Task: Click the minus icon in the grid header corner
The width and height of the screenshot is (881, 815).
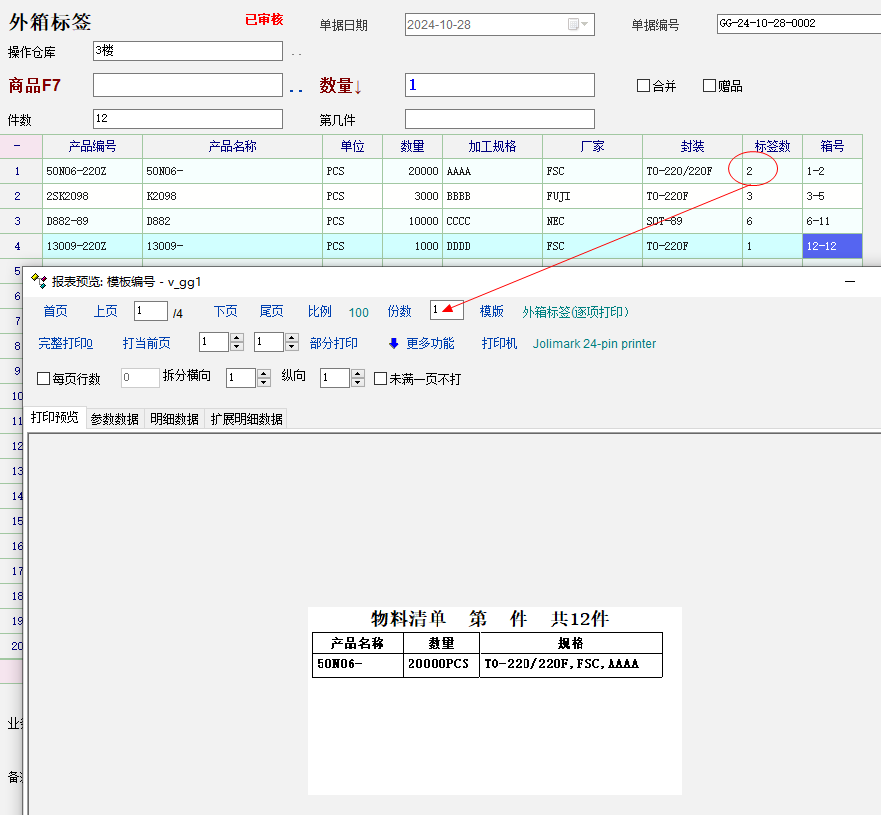Action: [16, 146]
